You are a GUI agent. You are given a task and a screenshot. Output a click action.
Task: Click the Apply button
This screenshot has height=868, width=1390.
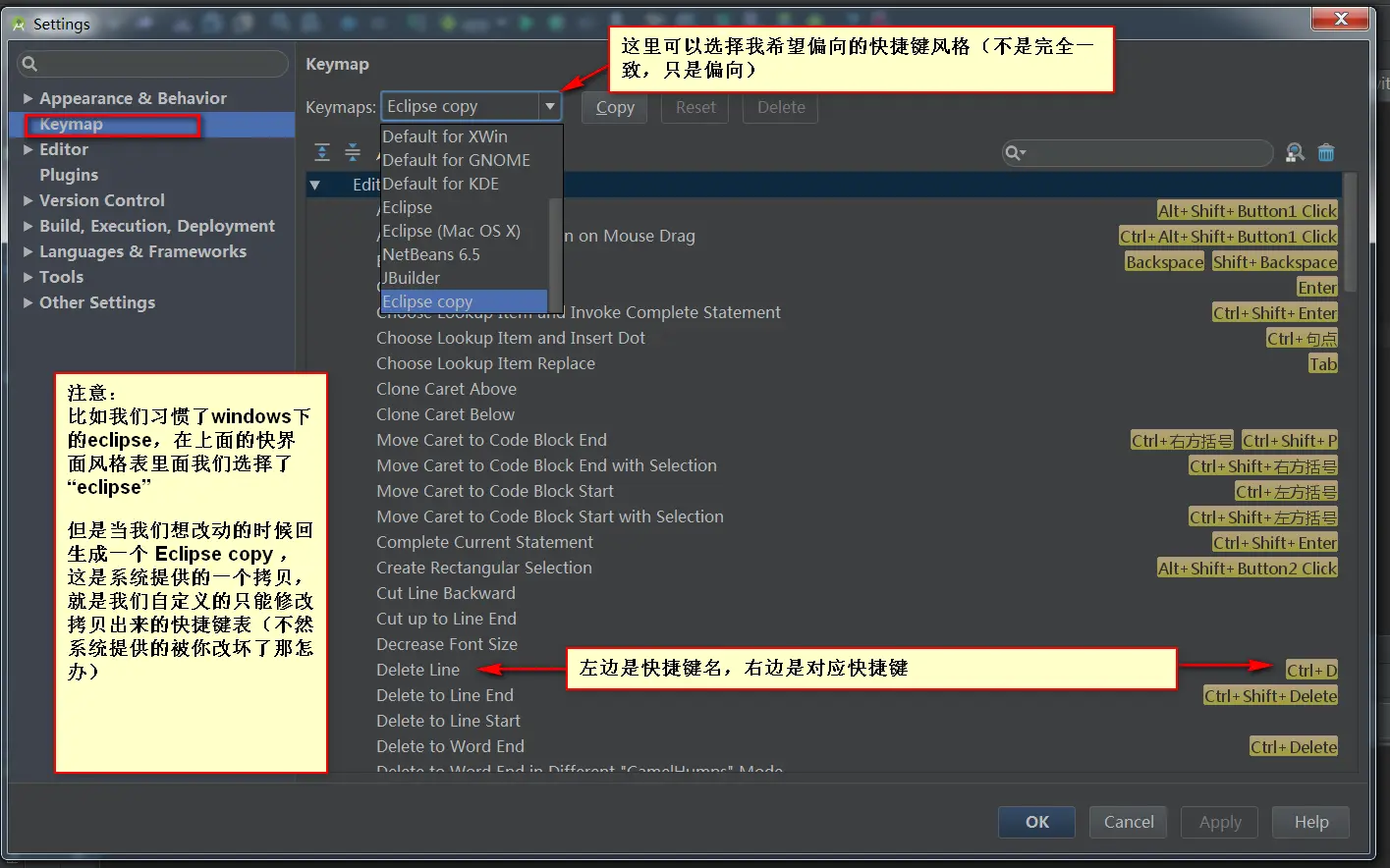point(1220,822)
